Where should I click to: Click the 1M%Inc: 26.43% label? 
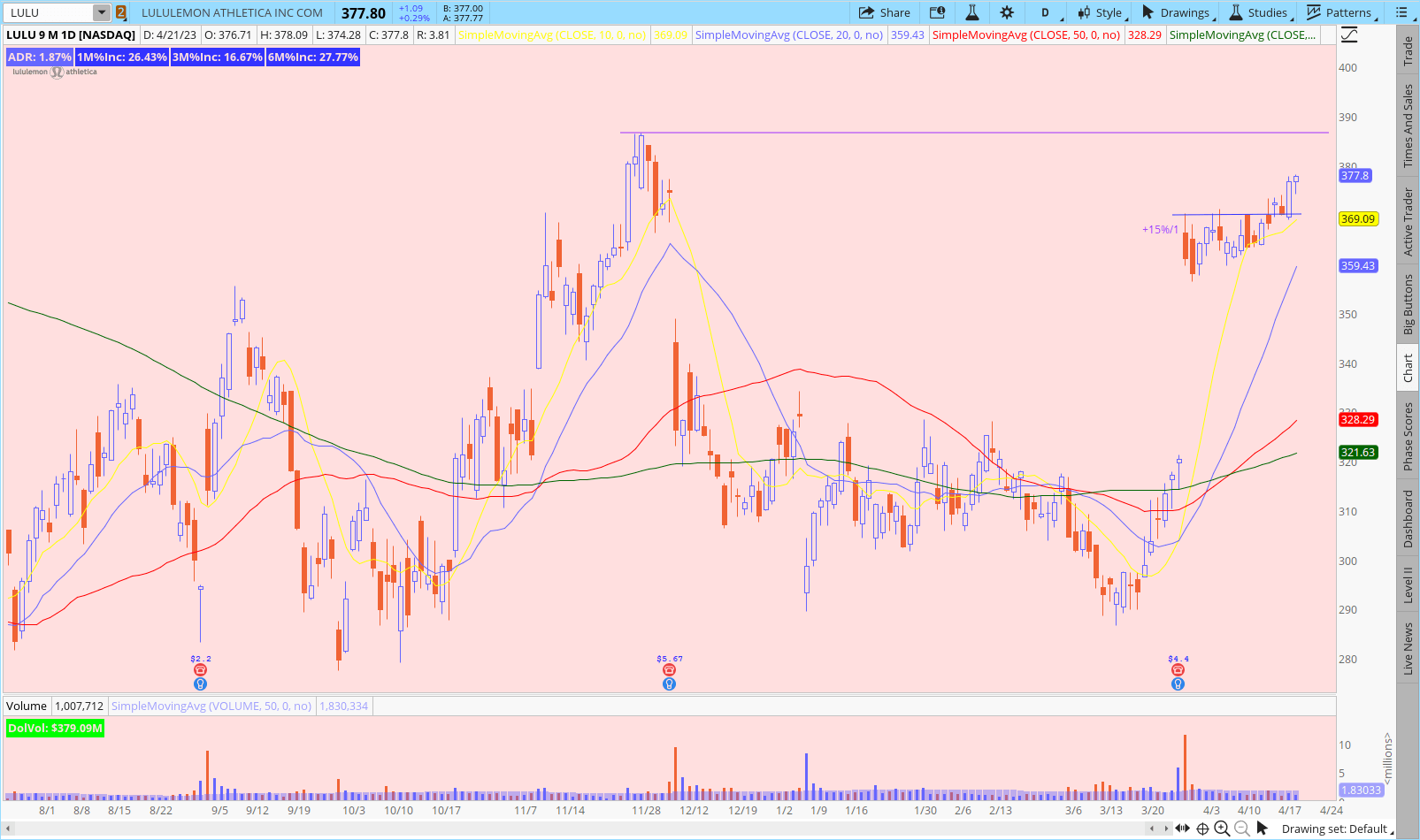click(122, 57)
